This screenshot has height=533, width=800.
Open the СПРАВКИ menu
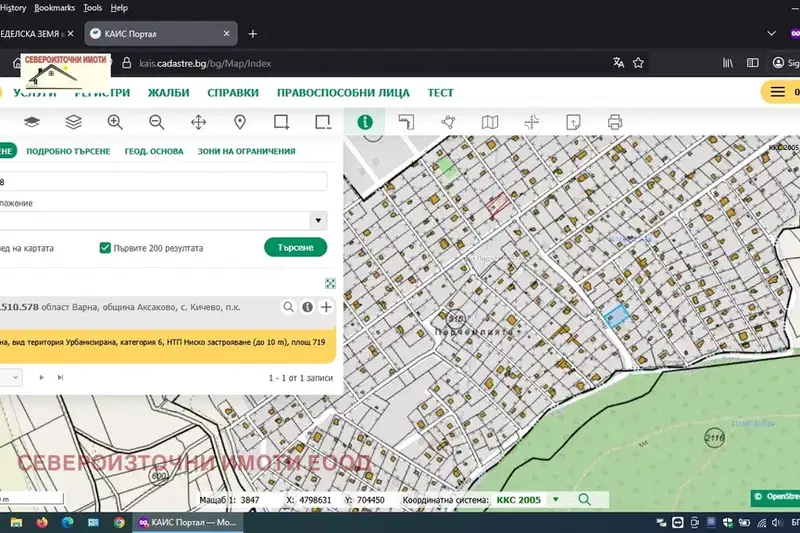(233, 93)
